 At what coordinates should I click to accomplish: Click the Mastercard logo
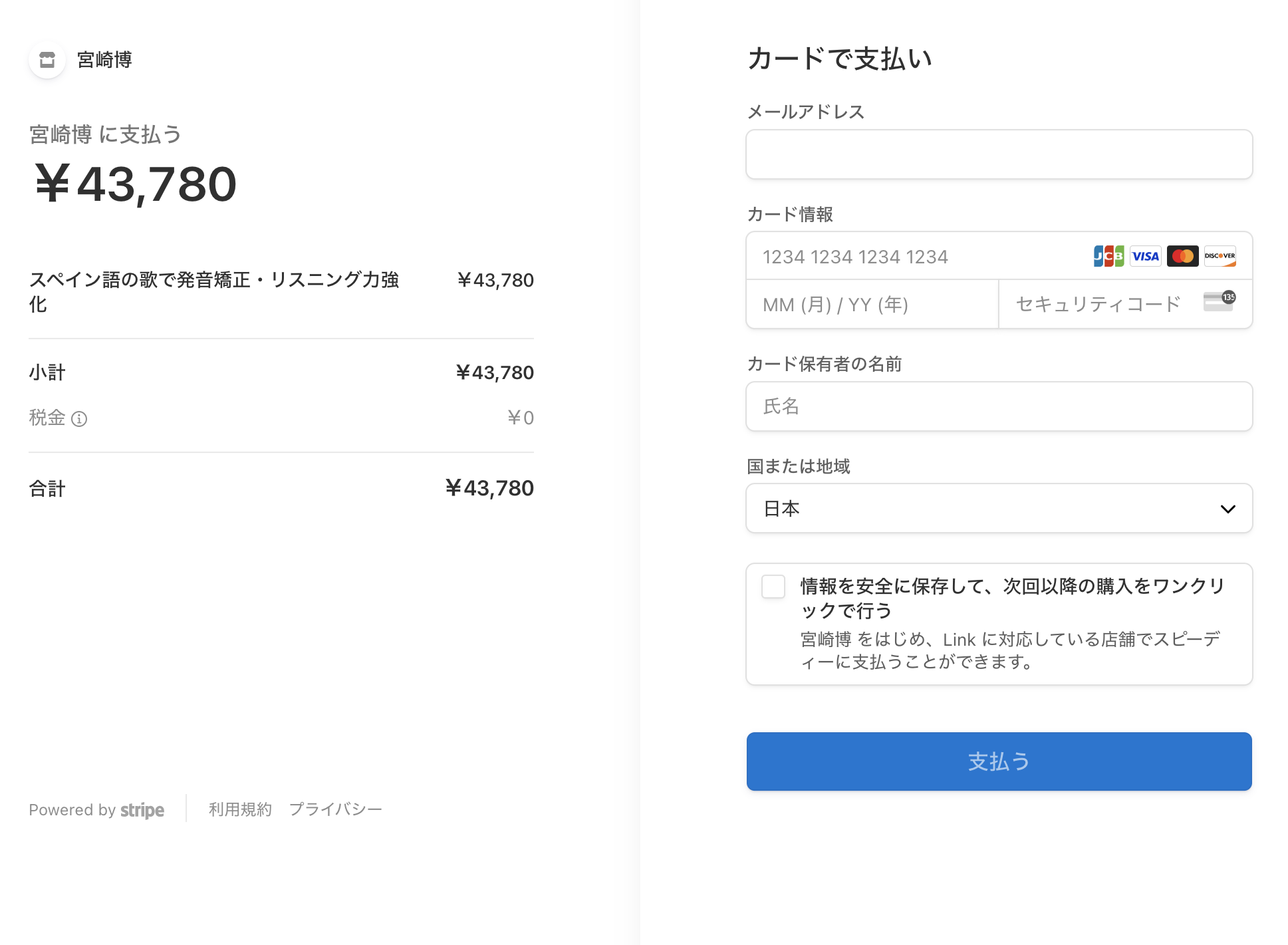coord(1183,256)
